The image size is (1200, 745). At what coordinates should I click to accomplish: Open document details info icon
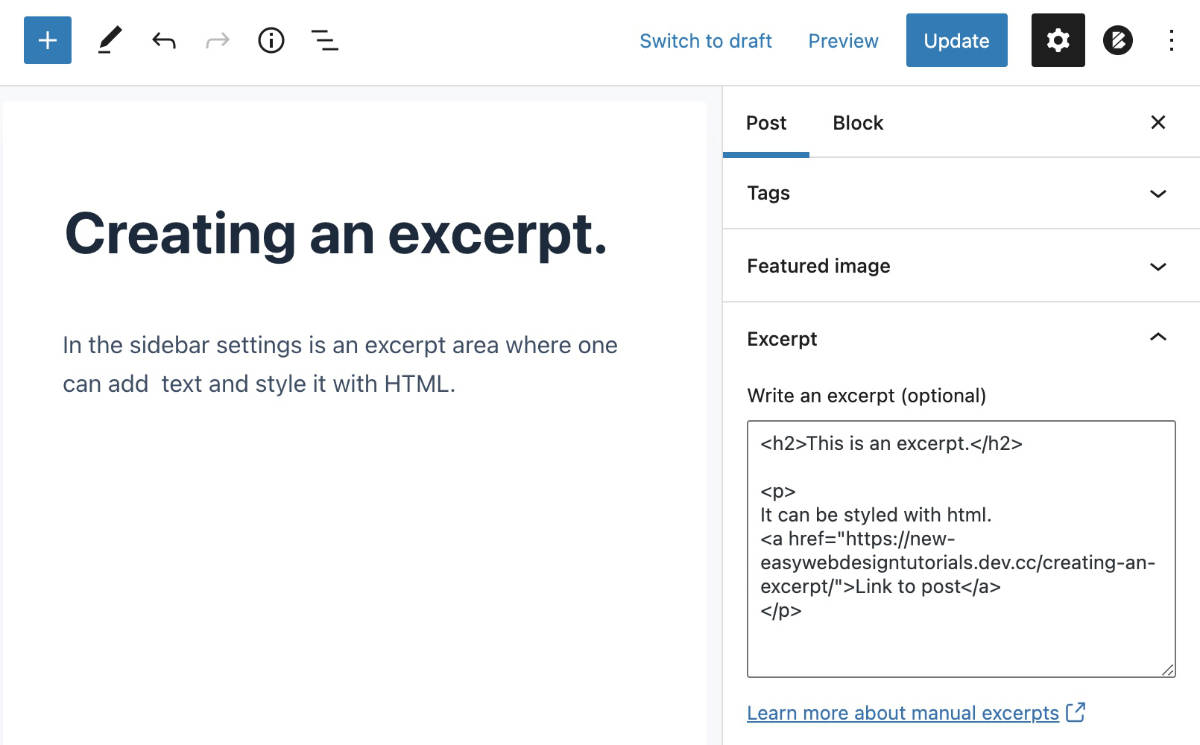click(x=271, y=41)
